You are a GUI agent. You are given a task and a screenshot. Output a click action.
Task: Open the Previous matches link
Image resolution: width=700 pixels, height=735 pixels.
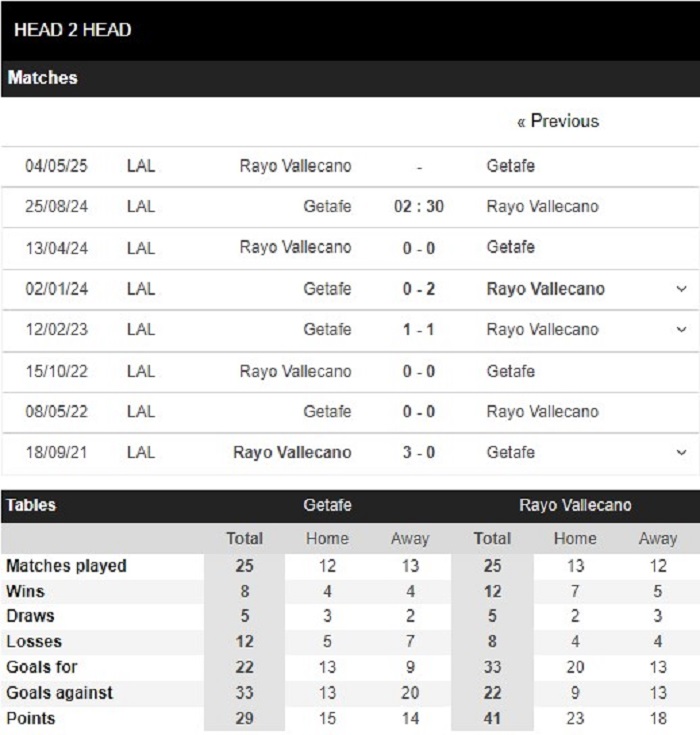coord(558,121)
